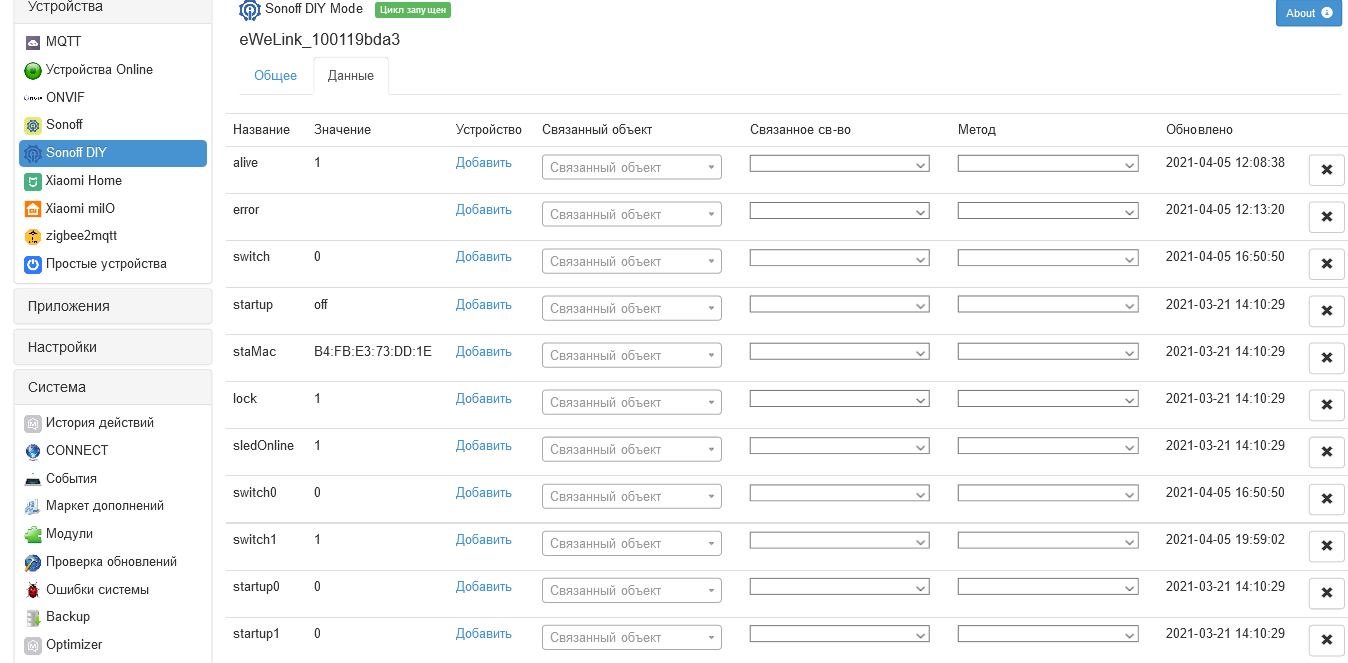Image resolution: width=1348 pixels, height=663 pixels.
Task: Click Добавить link for error row
Action: click(x=483, y=210)
